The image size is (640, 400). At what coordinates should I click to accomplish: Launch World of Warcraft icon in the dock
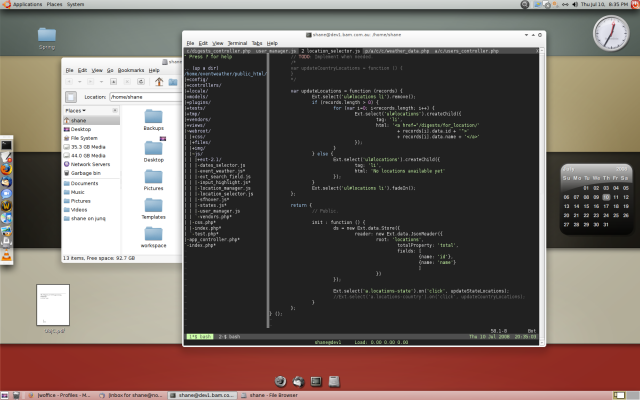(x=6, y=206)
